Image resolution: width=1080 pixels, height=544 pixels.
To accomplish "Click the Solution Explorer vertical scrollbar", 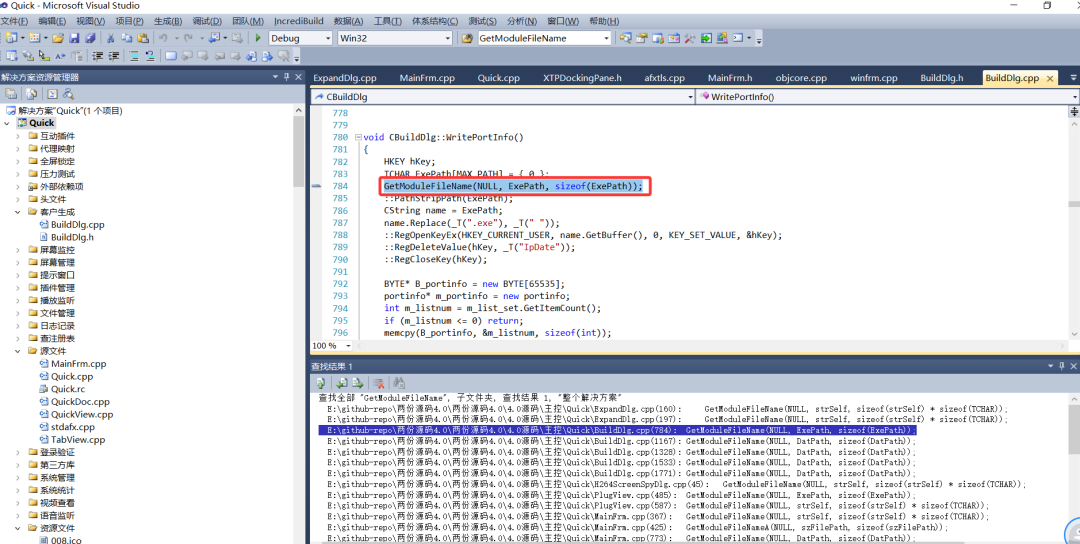I will pyautogui.click(x=299, y=150).
